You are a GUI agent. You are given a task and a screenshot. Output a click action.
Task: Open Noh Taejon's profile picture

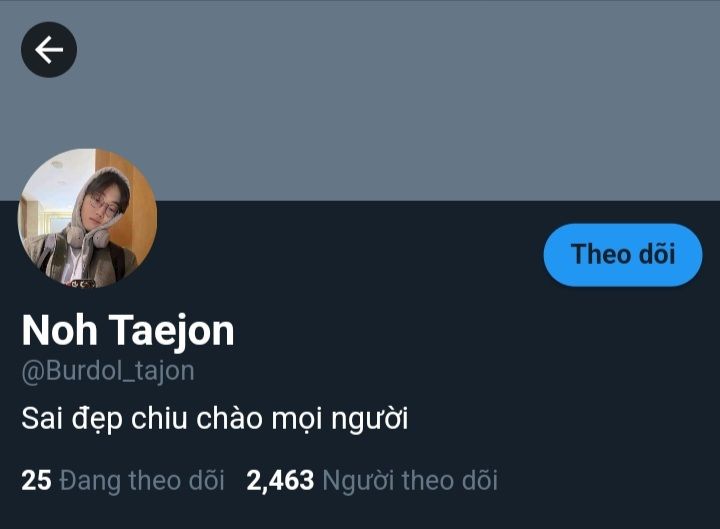tap(87, 218)
